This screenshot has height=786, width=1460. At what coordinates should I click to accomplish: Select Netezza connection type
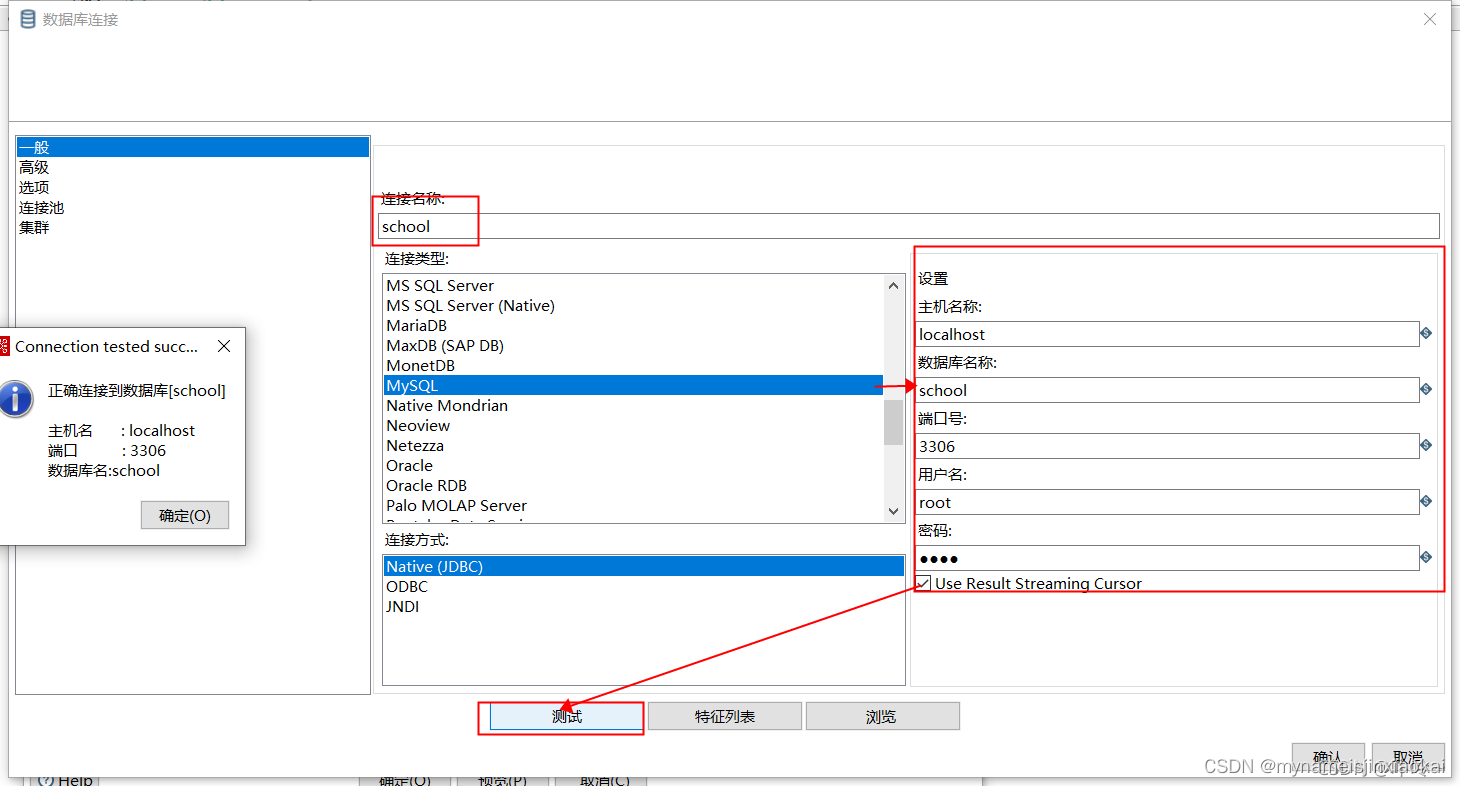click(x=633, y=445)
